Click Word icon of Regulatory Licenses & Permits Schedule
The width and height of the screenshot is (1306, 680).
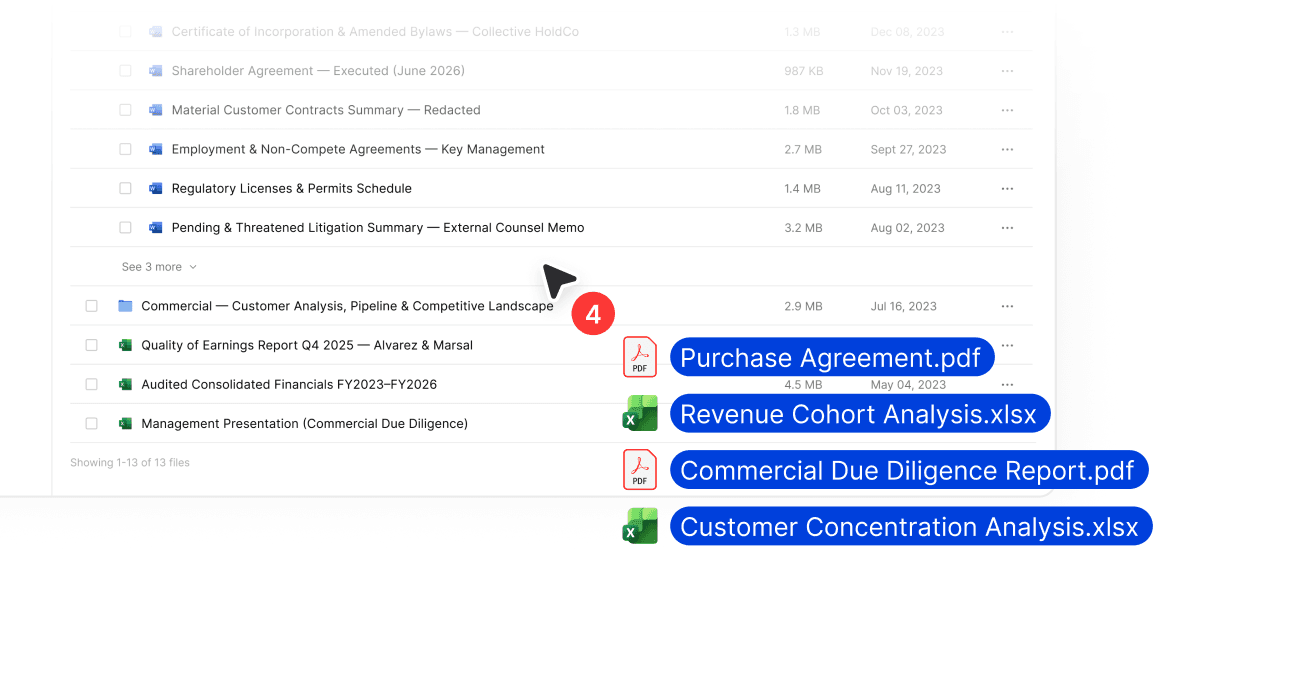point(155,188)
